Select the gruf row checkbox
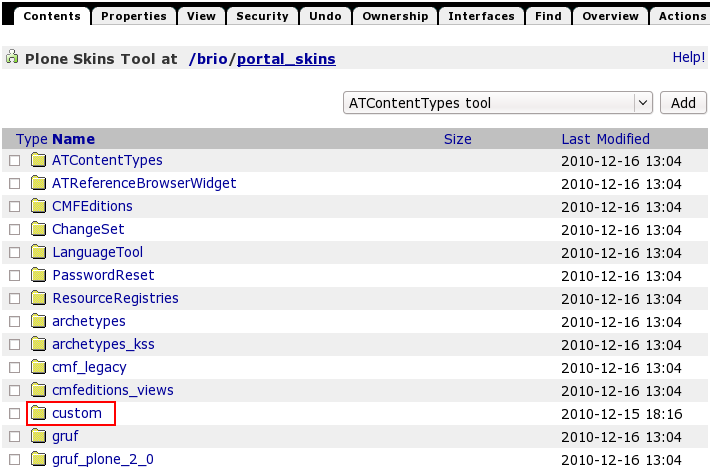710x471 pixels. coord(14,437)
